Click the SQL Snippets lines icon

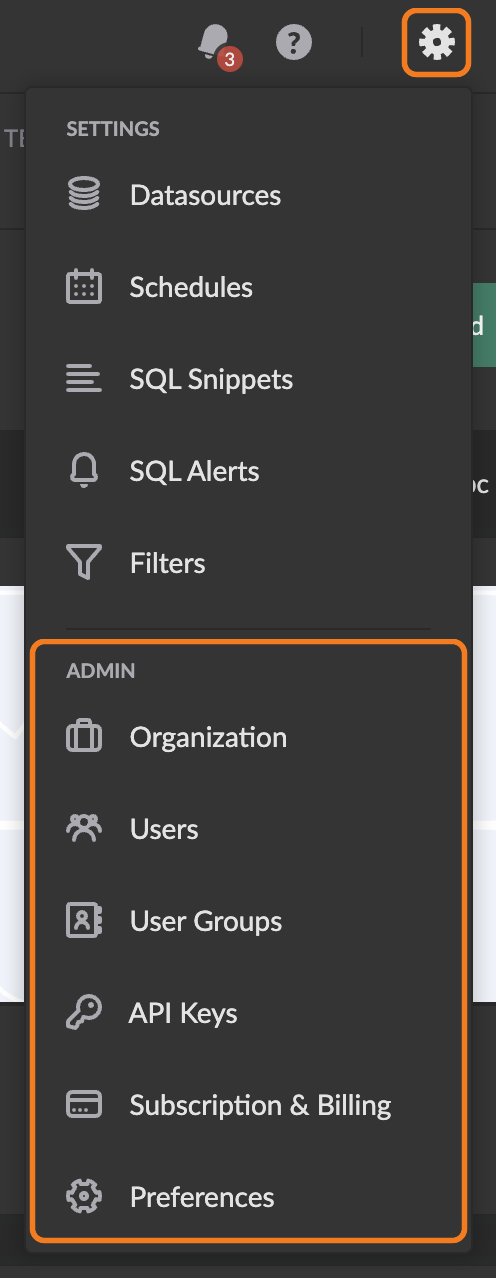point(84,379)
